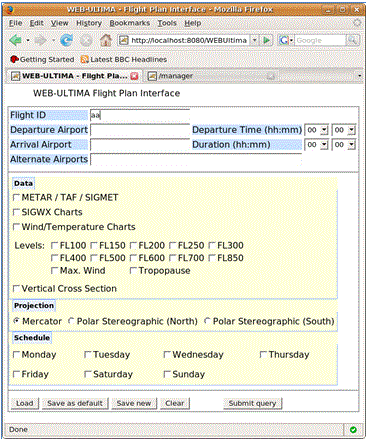
Task: Open the Bookmarks menu
Action: (x=130, y=23)
